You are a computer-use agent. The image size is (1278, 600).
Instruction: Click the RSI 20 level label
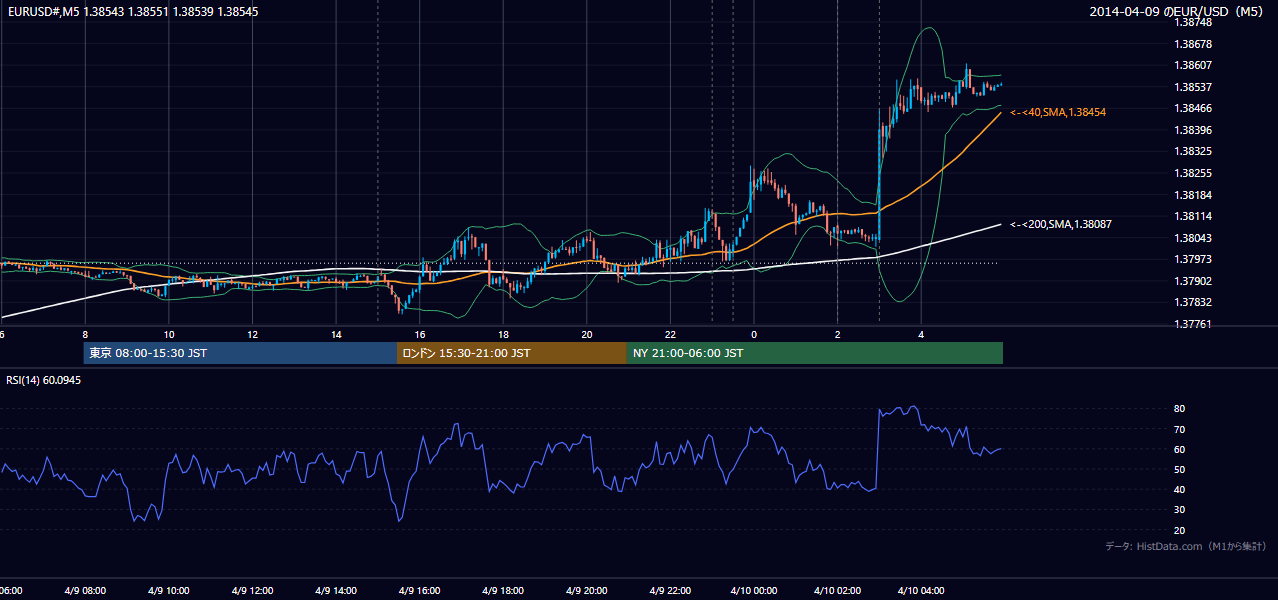point(1180,530)
